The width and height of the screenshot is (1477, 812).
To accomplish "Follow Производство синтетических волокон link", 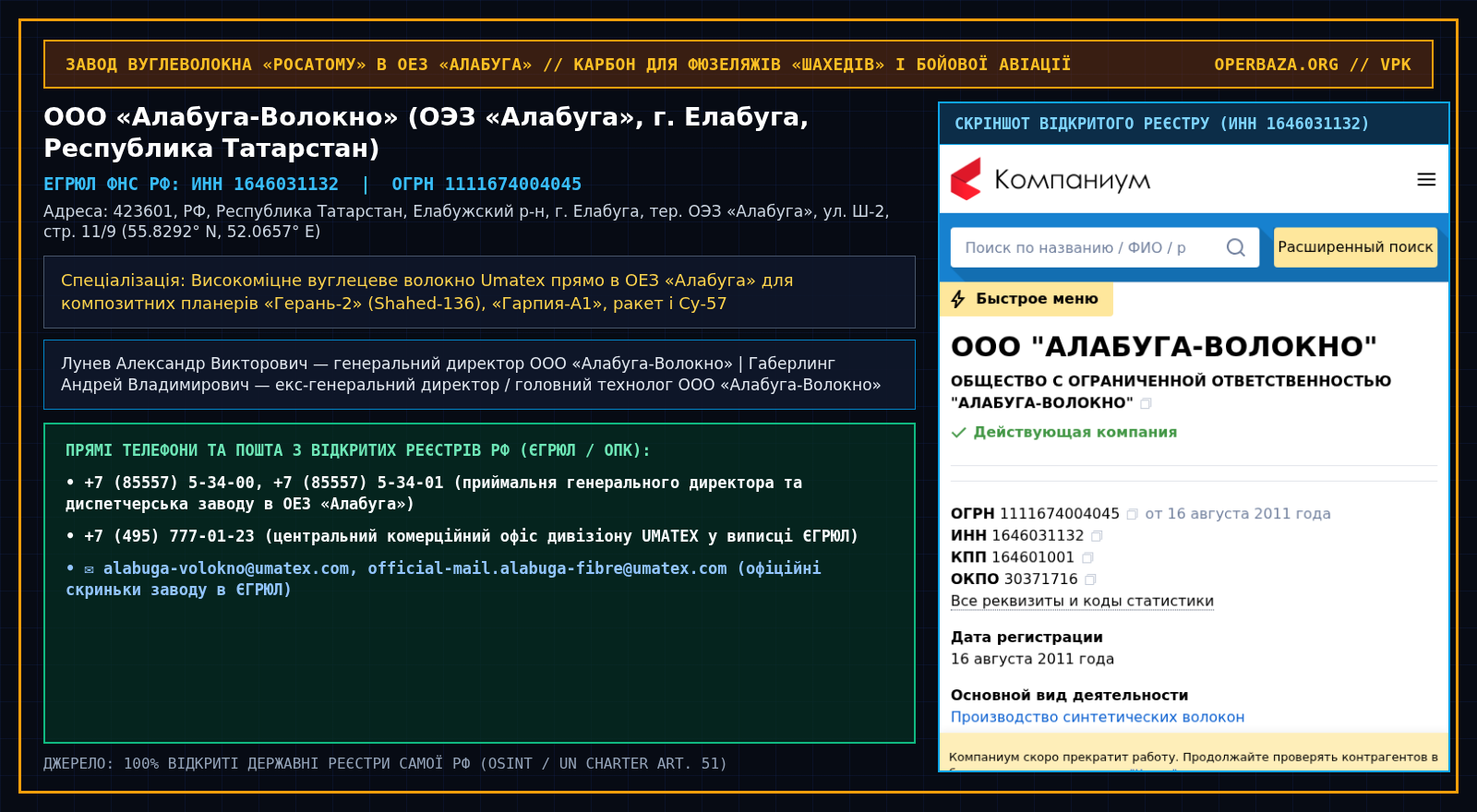I will click(1098, 717).
